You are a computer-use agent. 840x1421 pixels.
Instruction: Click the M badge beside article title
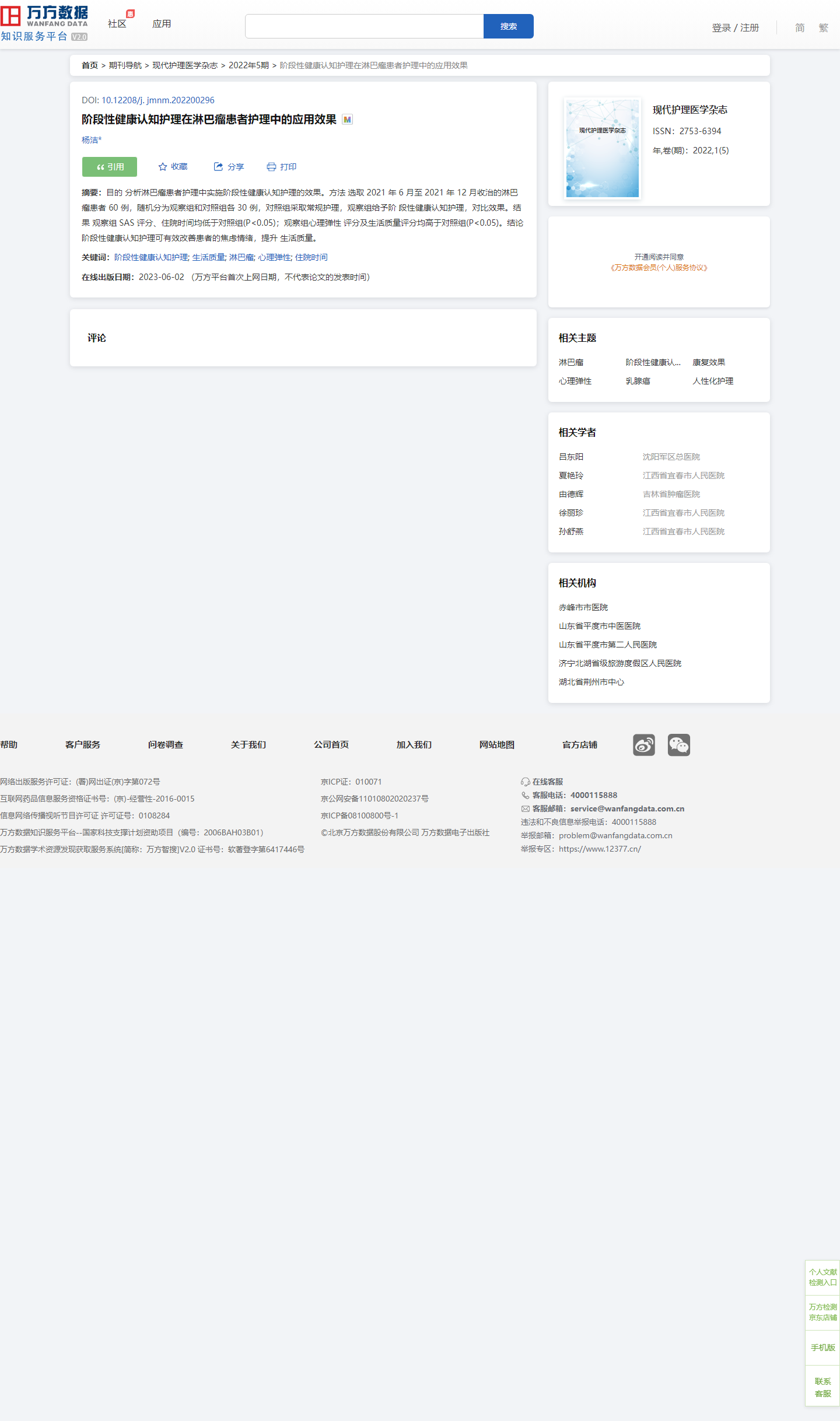click(347, 120)
